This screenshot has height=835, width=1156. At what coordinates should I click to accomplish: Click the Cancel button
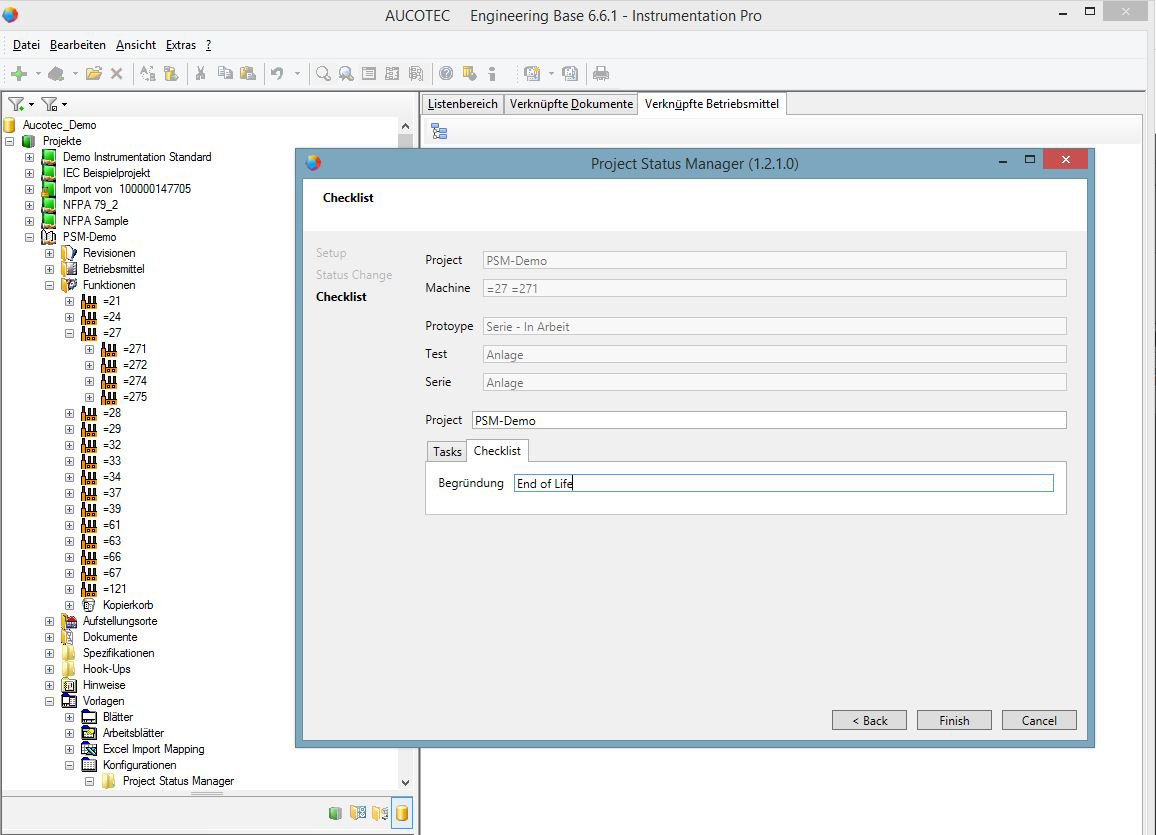point(1038,720)
